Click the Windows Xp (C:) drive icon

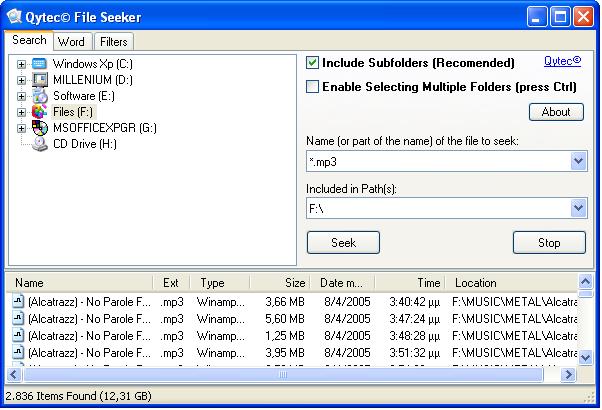pyautogui.click(x=39, y=64)
